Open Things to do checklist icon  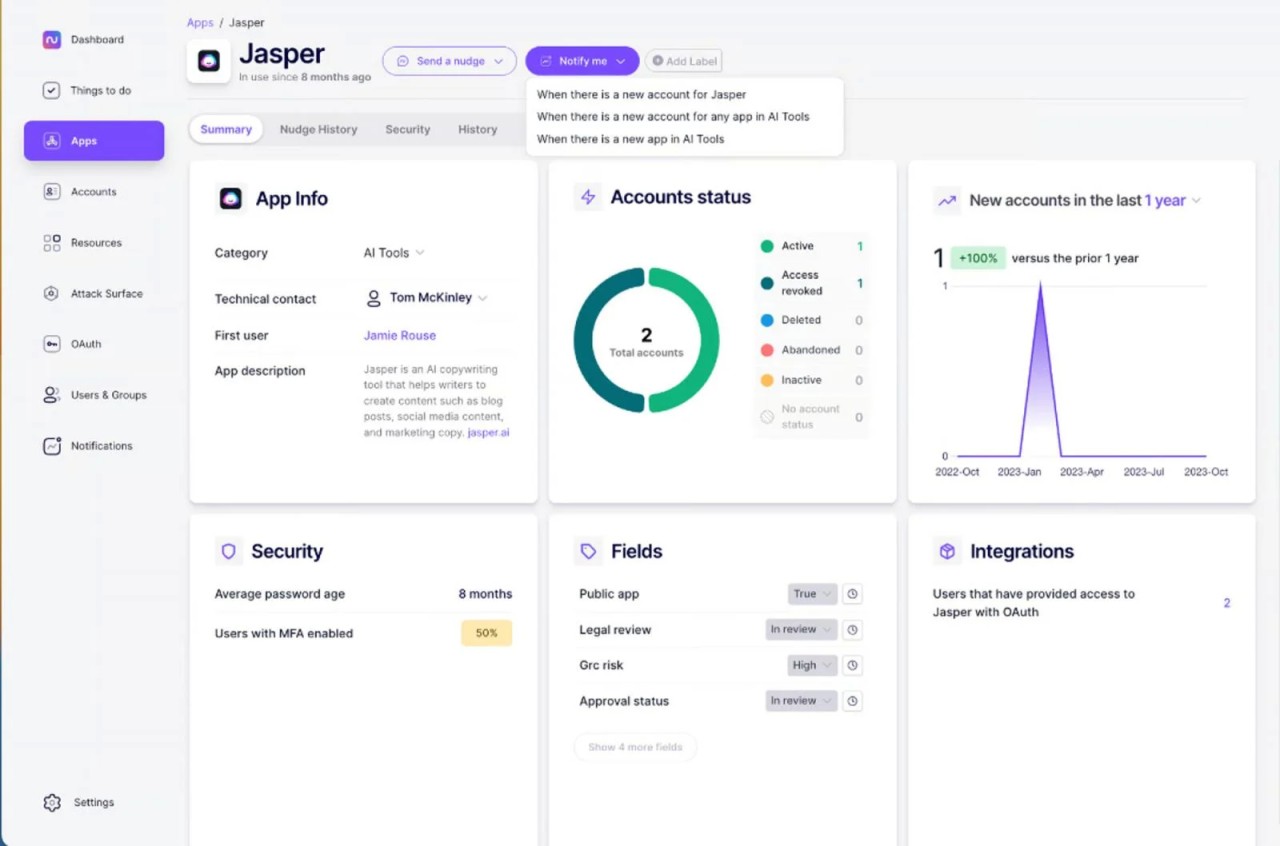tap(52, 91)
